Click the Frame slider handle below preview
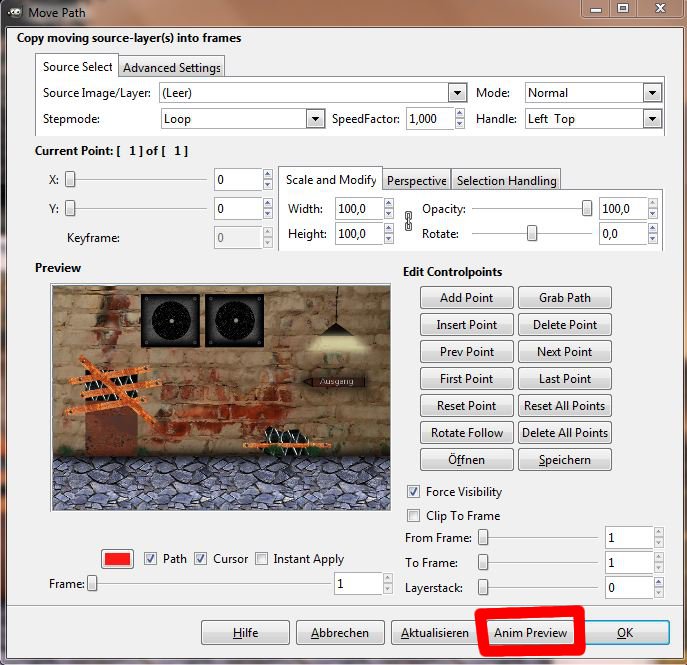Screen dimensions: 687x665 92,583
